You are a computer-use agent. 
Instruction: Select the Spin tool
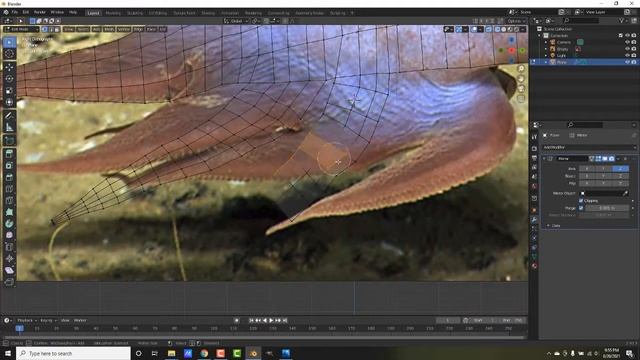click(x=9, y=224)
